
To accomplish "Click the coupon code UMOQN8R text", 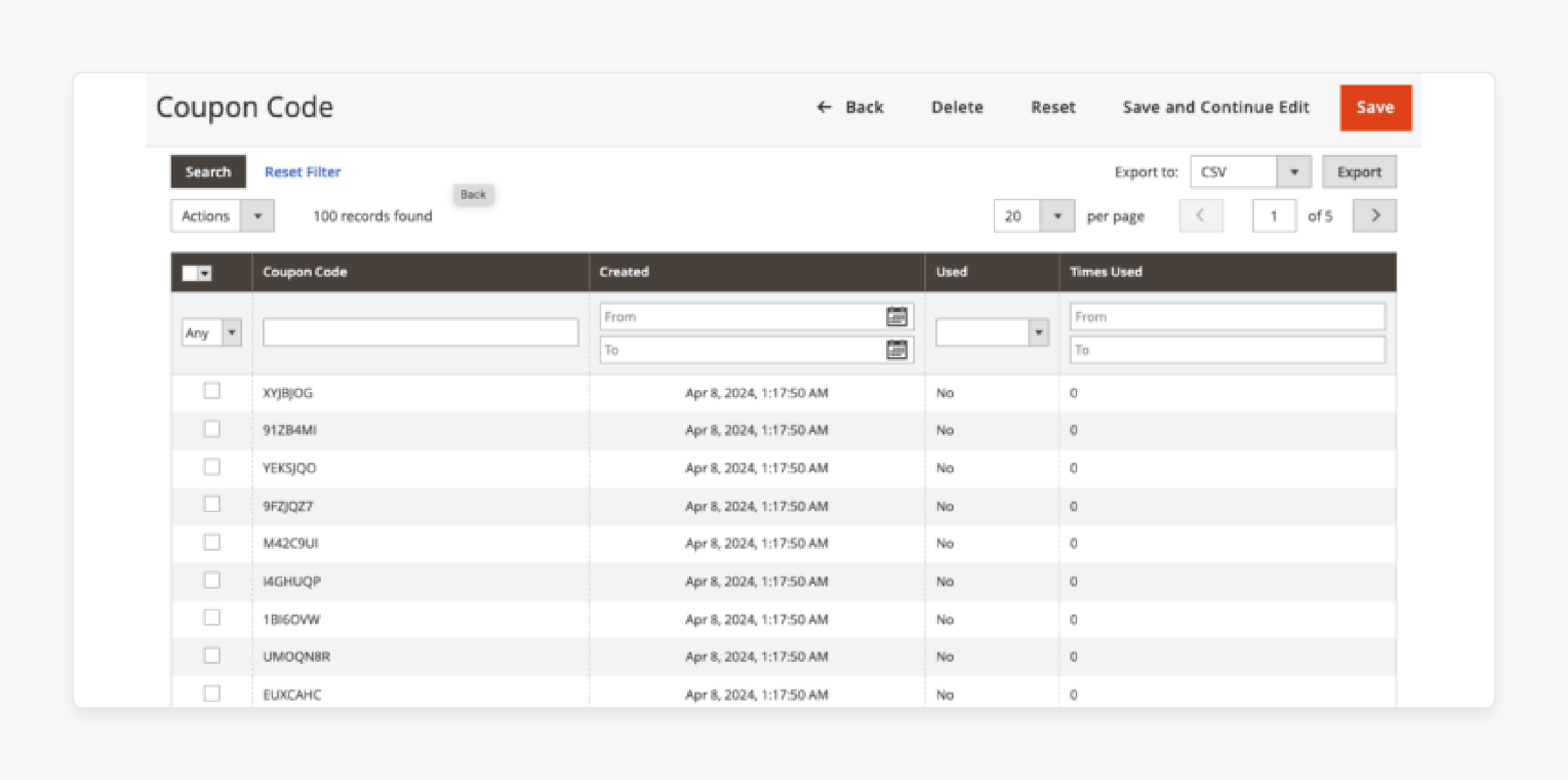I will tap(297, 657).
